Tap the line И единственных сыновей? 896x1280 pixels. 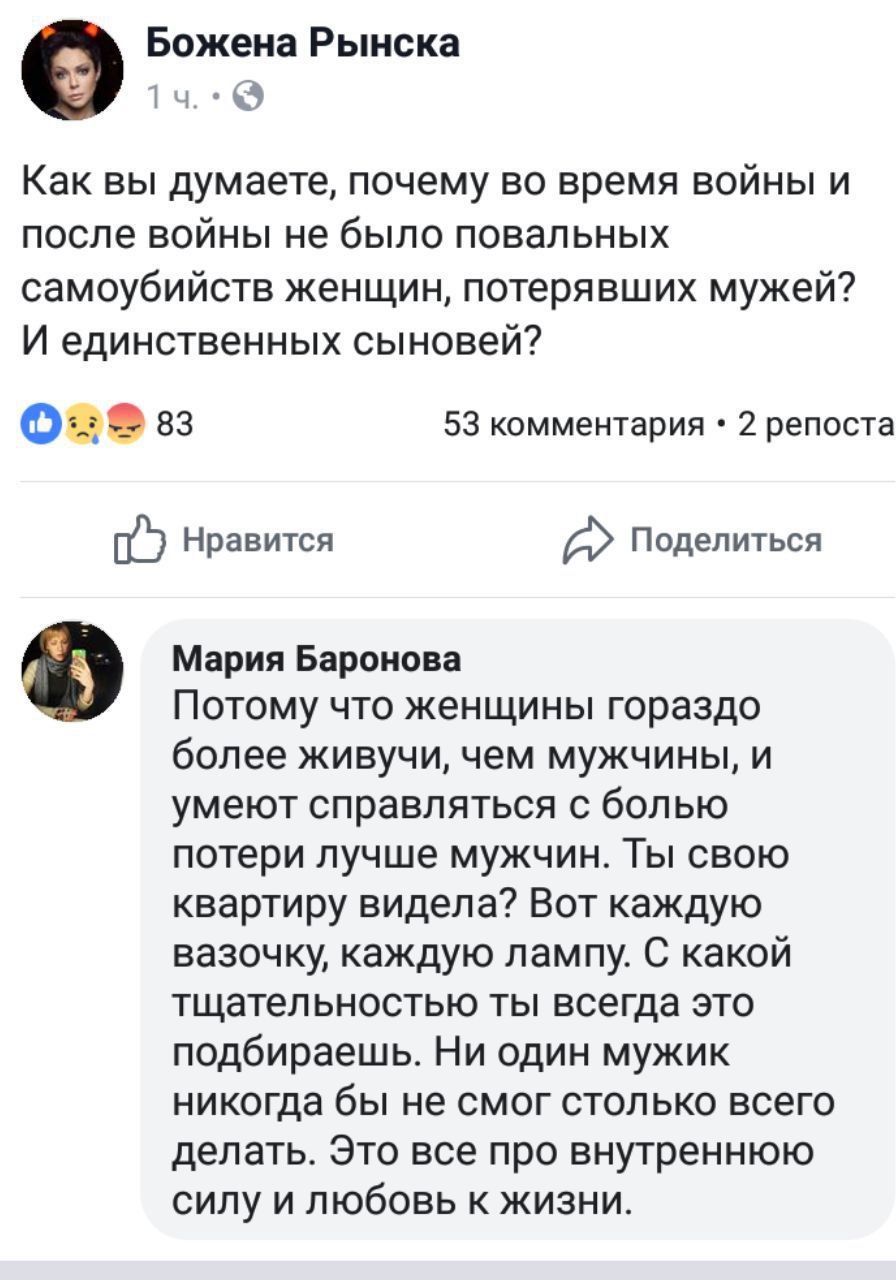tap(281, 342)
